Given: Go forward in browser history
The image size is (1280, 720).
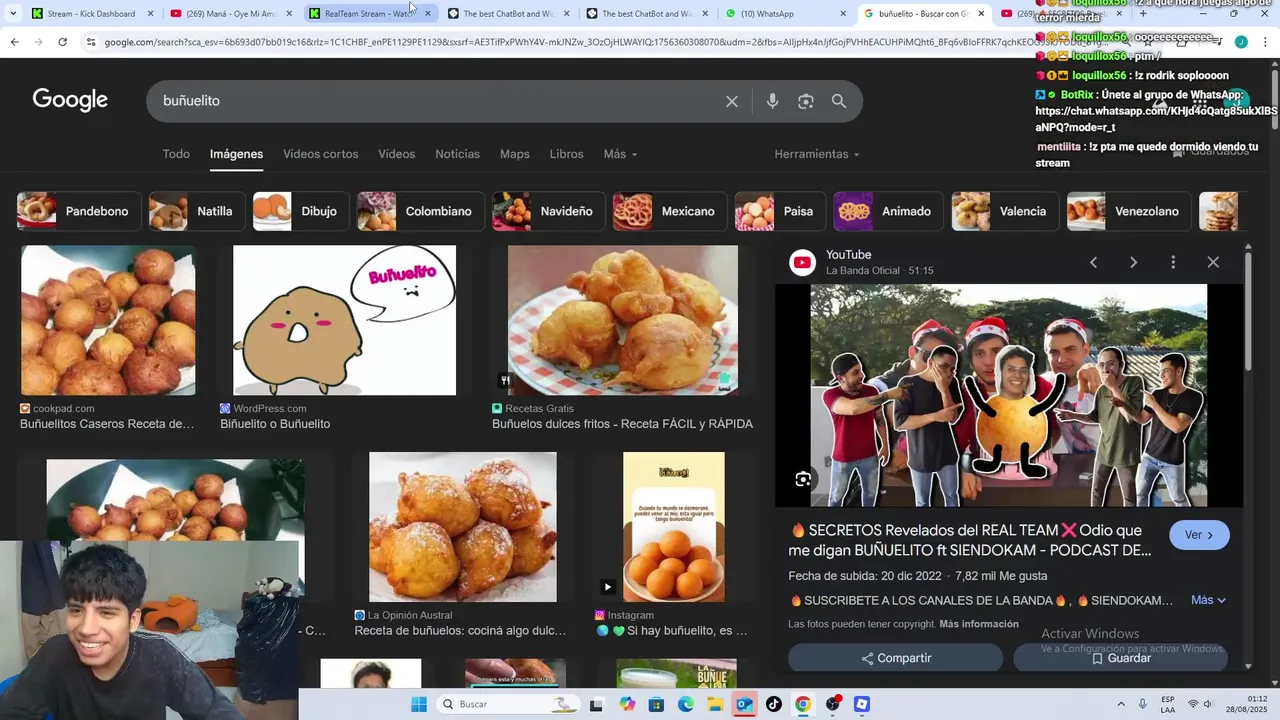Looking at the screenshot, I should click(x=38, y=42).
